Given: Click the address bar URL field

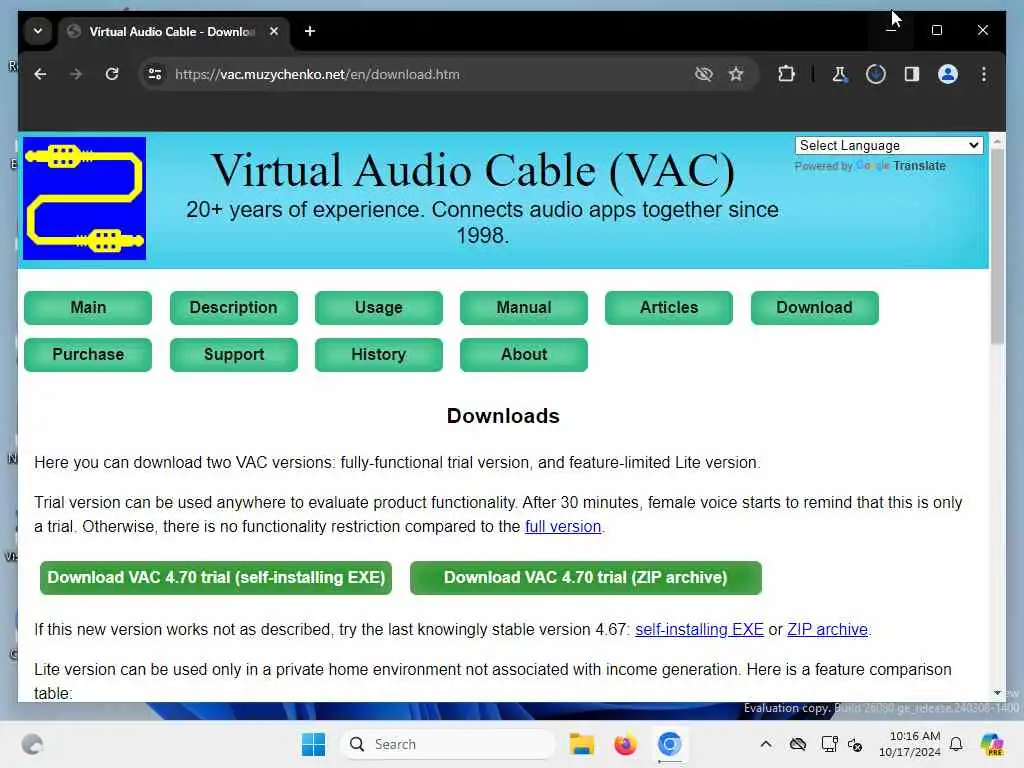Looking at the screenshot, I should pyautogui.click(x=418, y=74).
